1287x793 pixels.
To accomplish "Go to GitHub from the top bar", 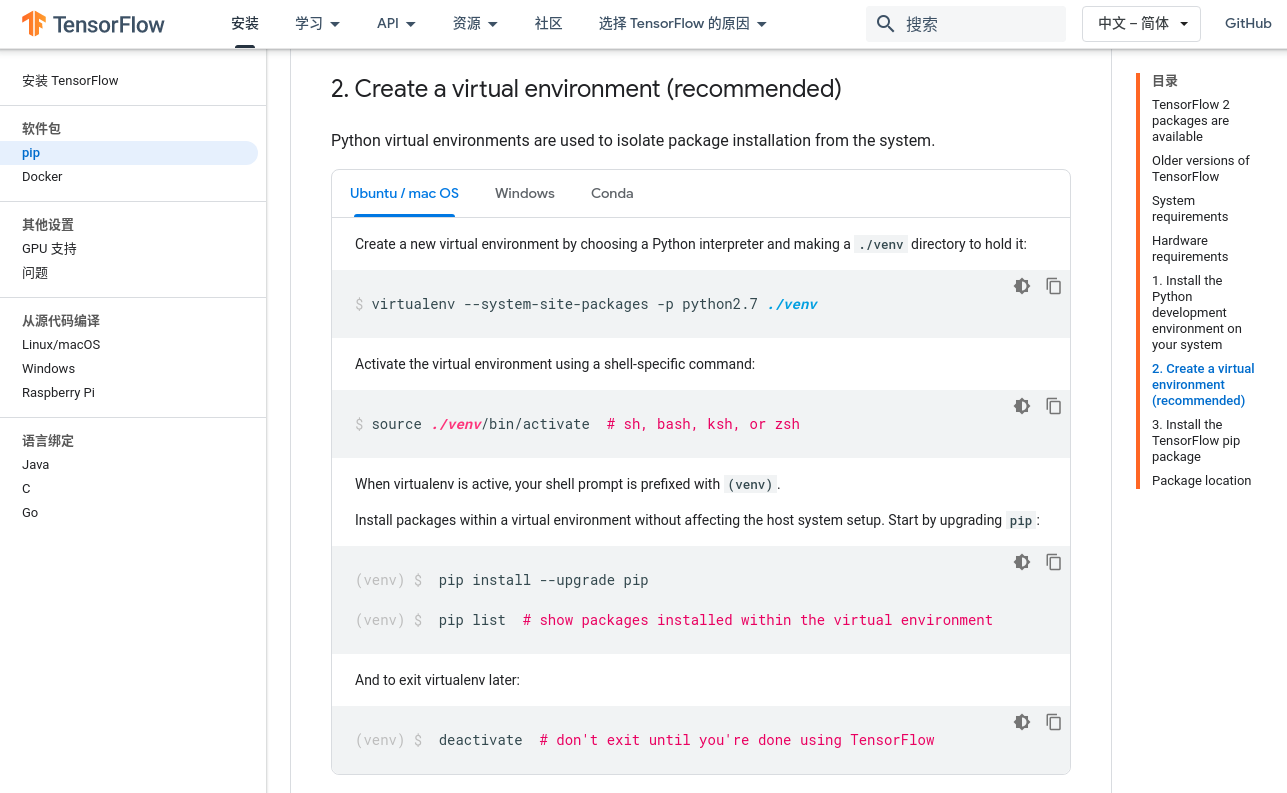I will (x=1248, y=23).
